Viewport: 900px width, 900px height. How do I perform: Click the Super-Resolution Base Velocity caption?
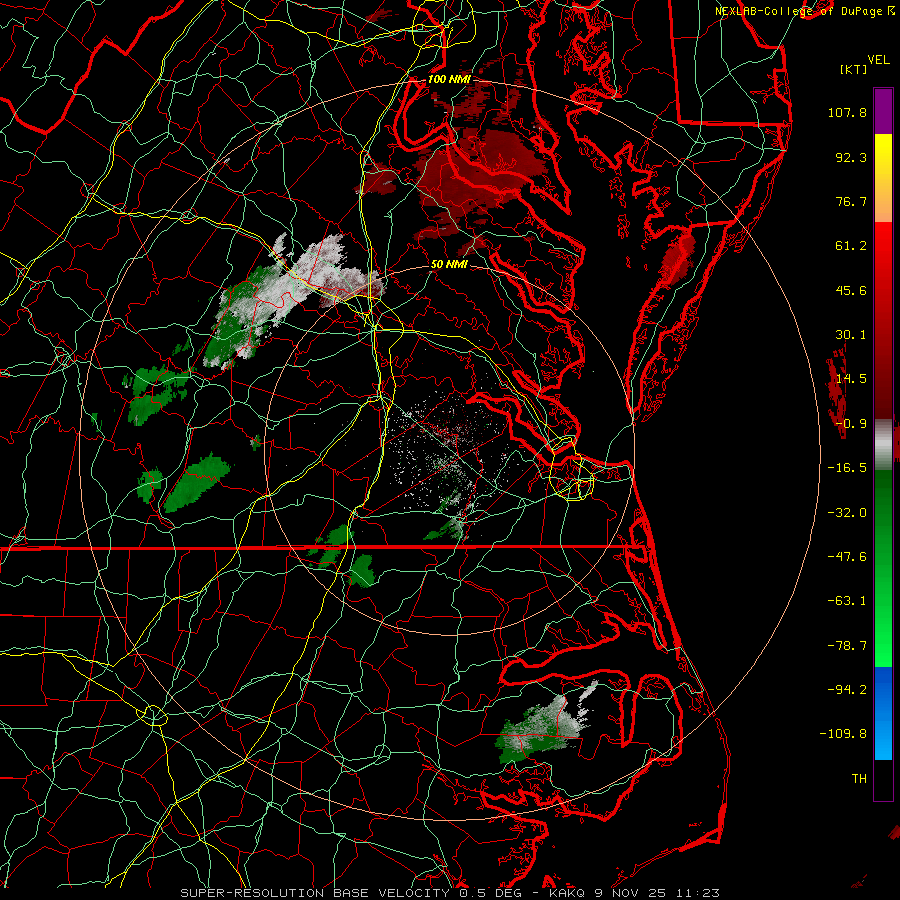[x=450, y=893]
